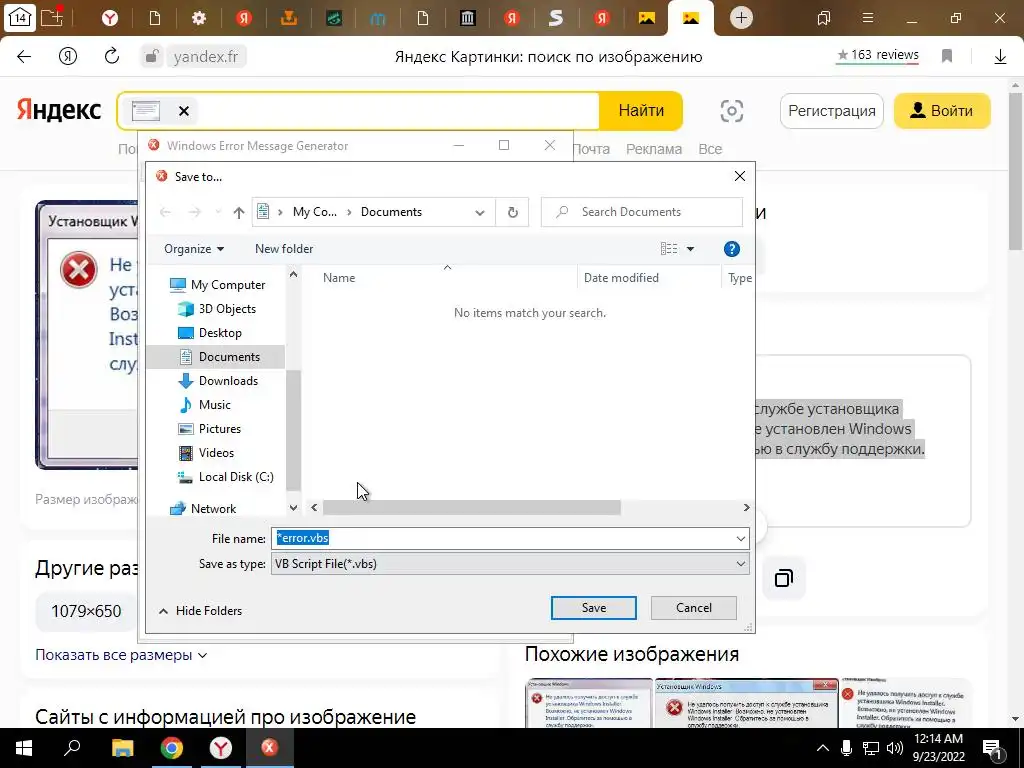Select My Co... in address path
Image resolution: width=1024 pixels, height=768 pixels.
[315, 212]
